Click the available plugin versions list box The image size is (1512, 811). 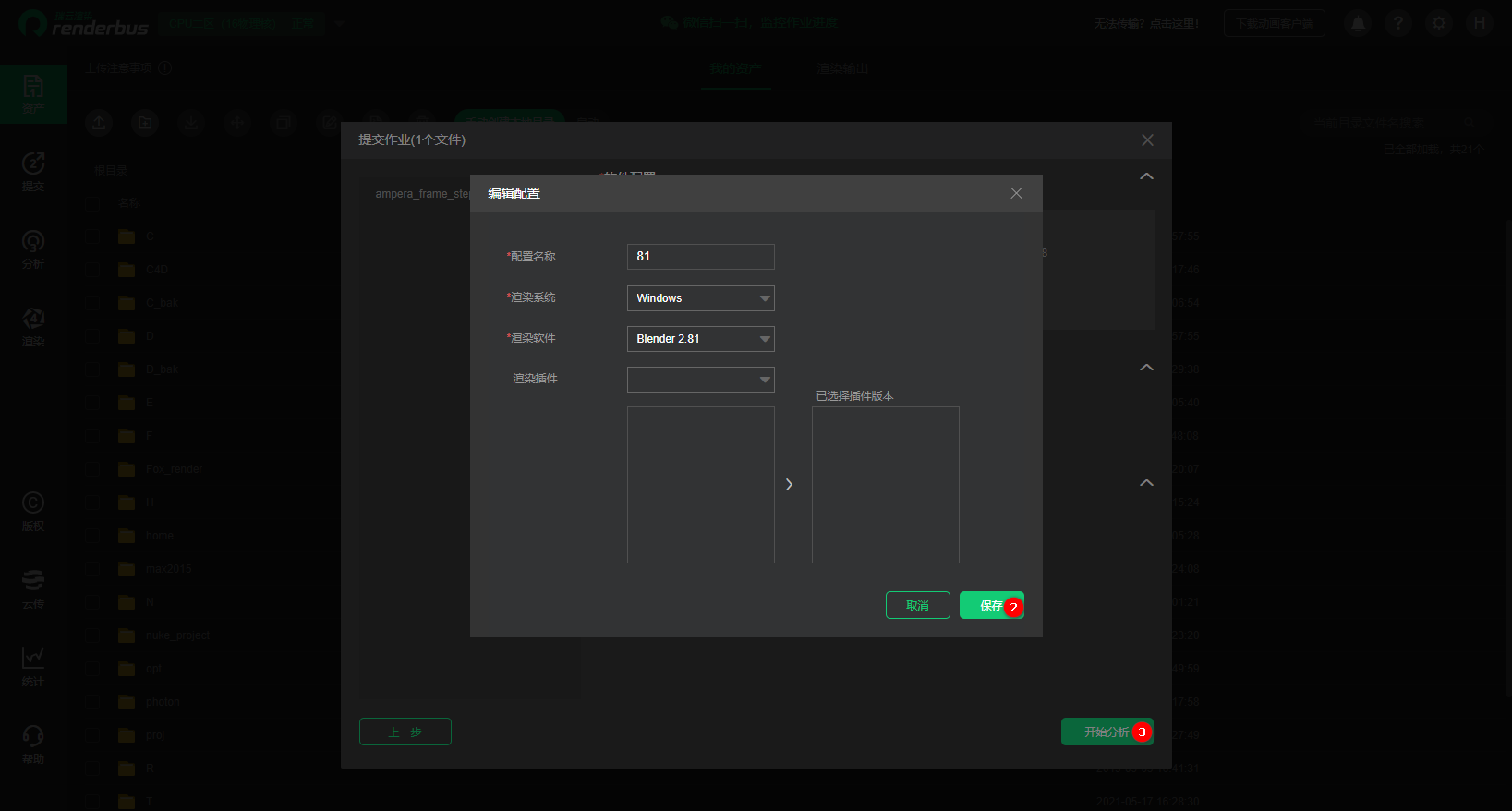click(x=700, y=485)
